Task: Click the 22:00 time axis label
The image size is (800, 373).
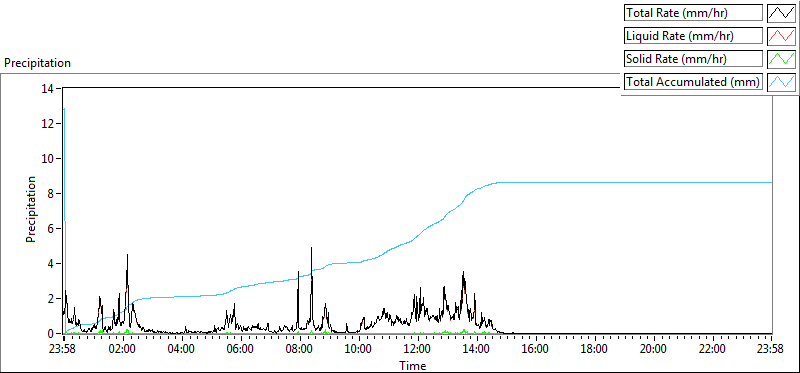Action: [712, 350]
